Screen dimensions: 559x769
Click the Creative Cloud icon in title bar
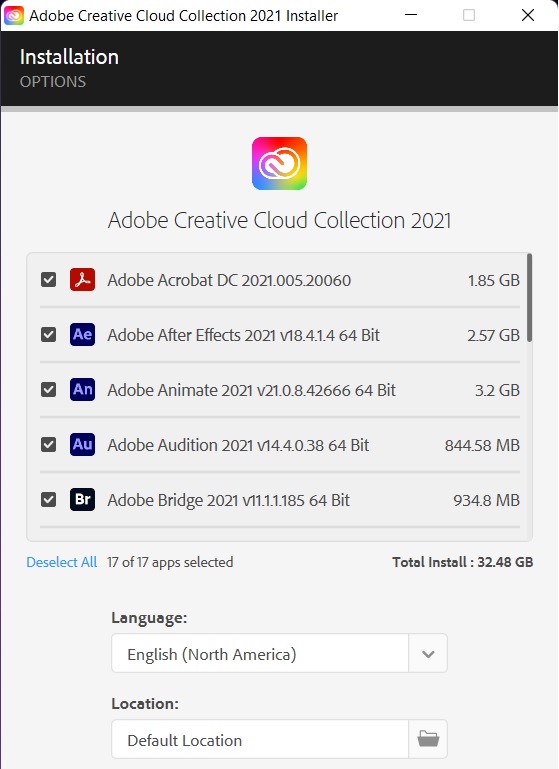pyautogui.click(x=14, y=16)
